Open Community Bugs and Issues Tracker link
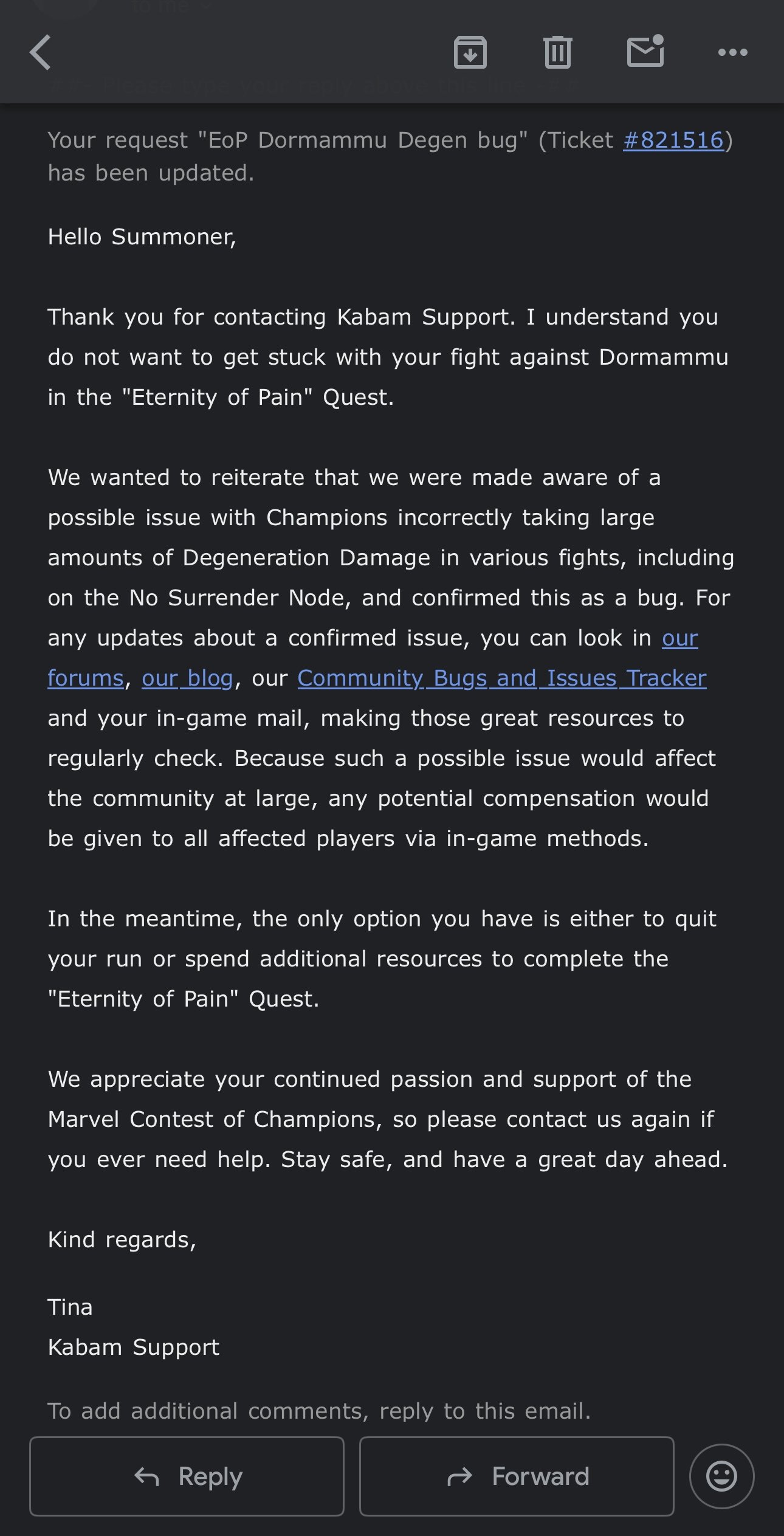The image size is (784, 1536). (x=502, y=678)
